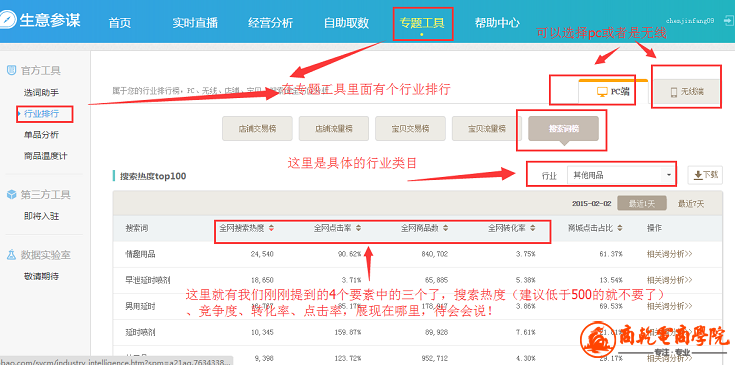This screenshot has width=735, height=365.
Task: Click the conversion rate 3.75%
Action: (525, 254)
